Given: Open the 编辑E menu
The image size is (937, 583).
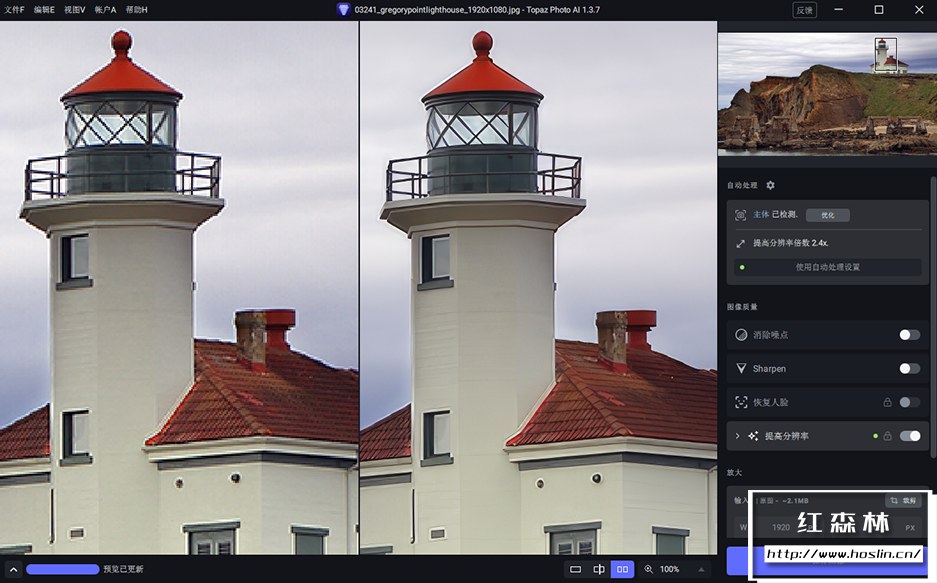Looking at the screenshot, I should (44, 10).
